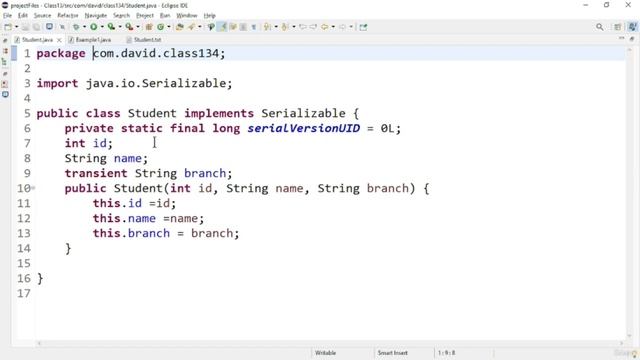Click the 'serialVersionUID' field name
Image resolution: width=640 pixels, height=360 pixels.
tap(304, 128)
